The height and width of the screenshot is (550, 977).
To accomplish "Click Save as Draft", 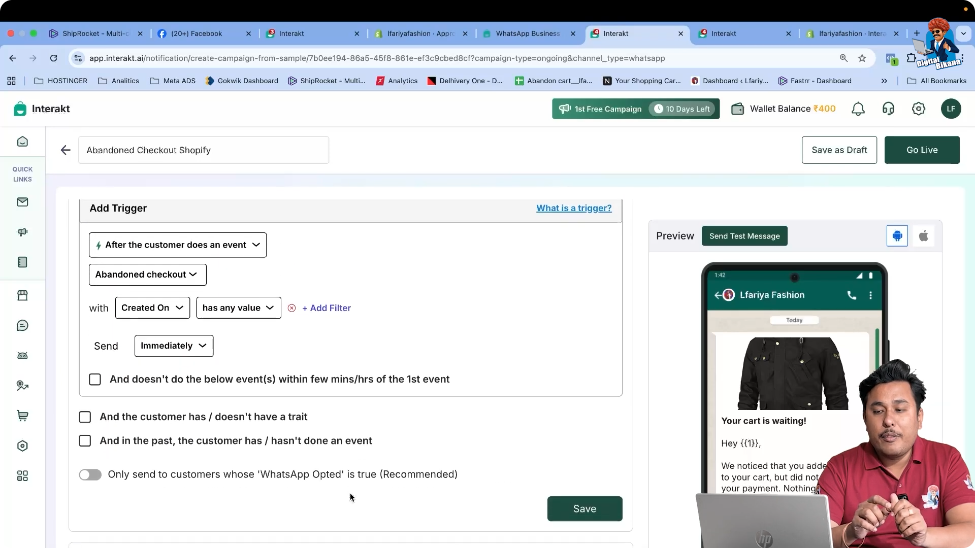I will coord(839,150).
